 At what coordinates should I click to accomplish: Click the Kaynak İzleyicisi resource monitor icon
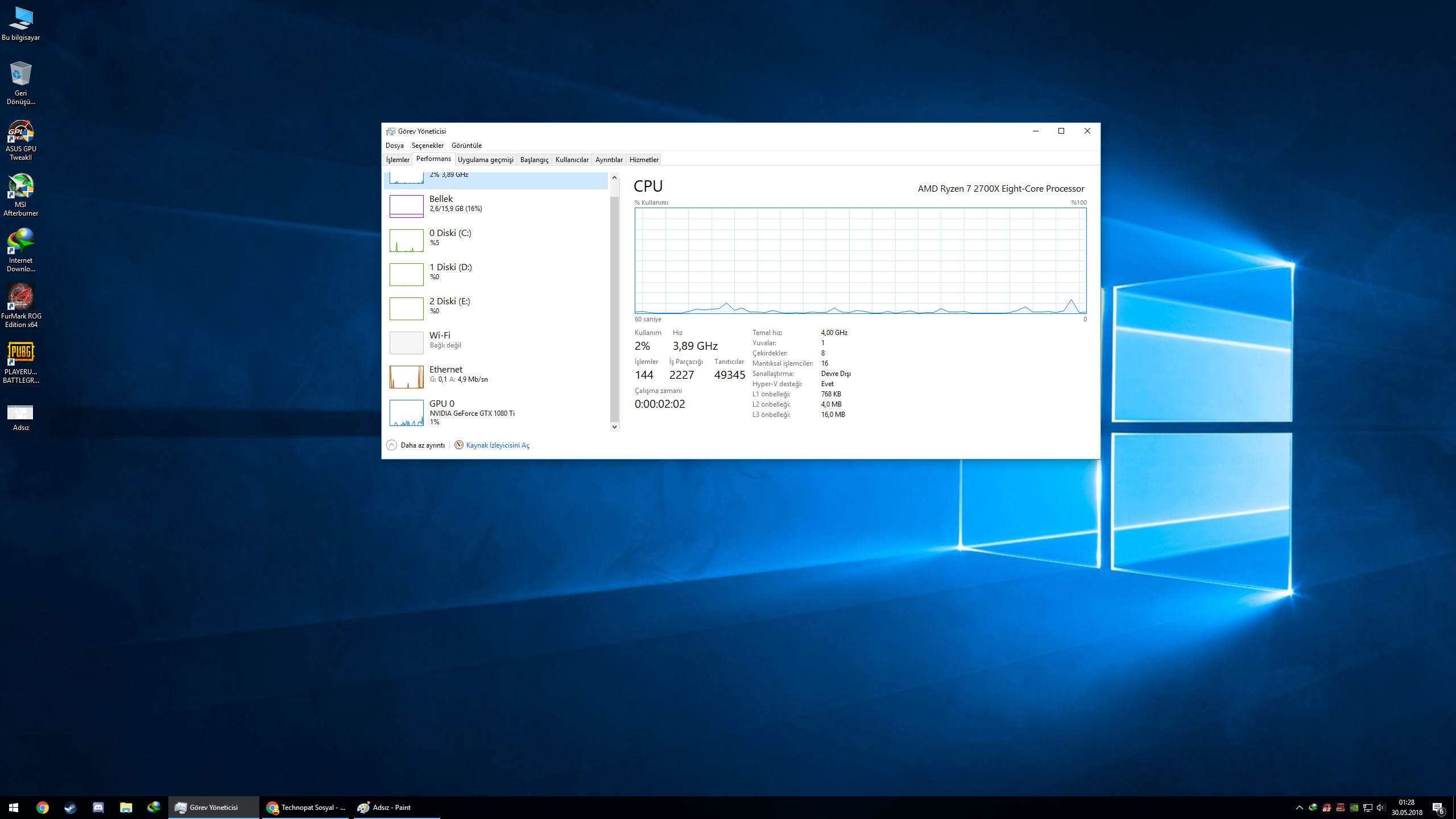(x=459, y=445)
